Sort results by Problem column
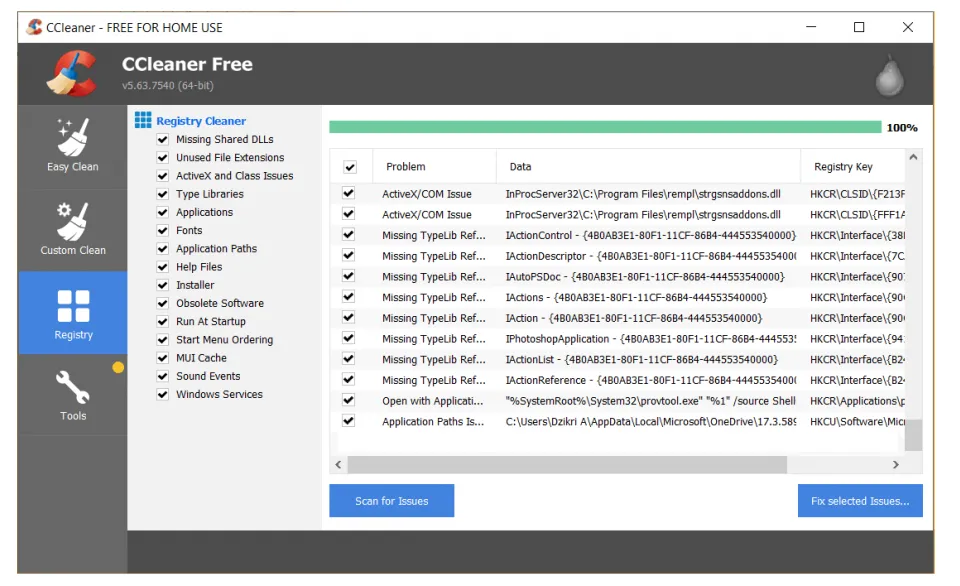Image resolution: width=960 pixels, height=586 pixels. 433,167
